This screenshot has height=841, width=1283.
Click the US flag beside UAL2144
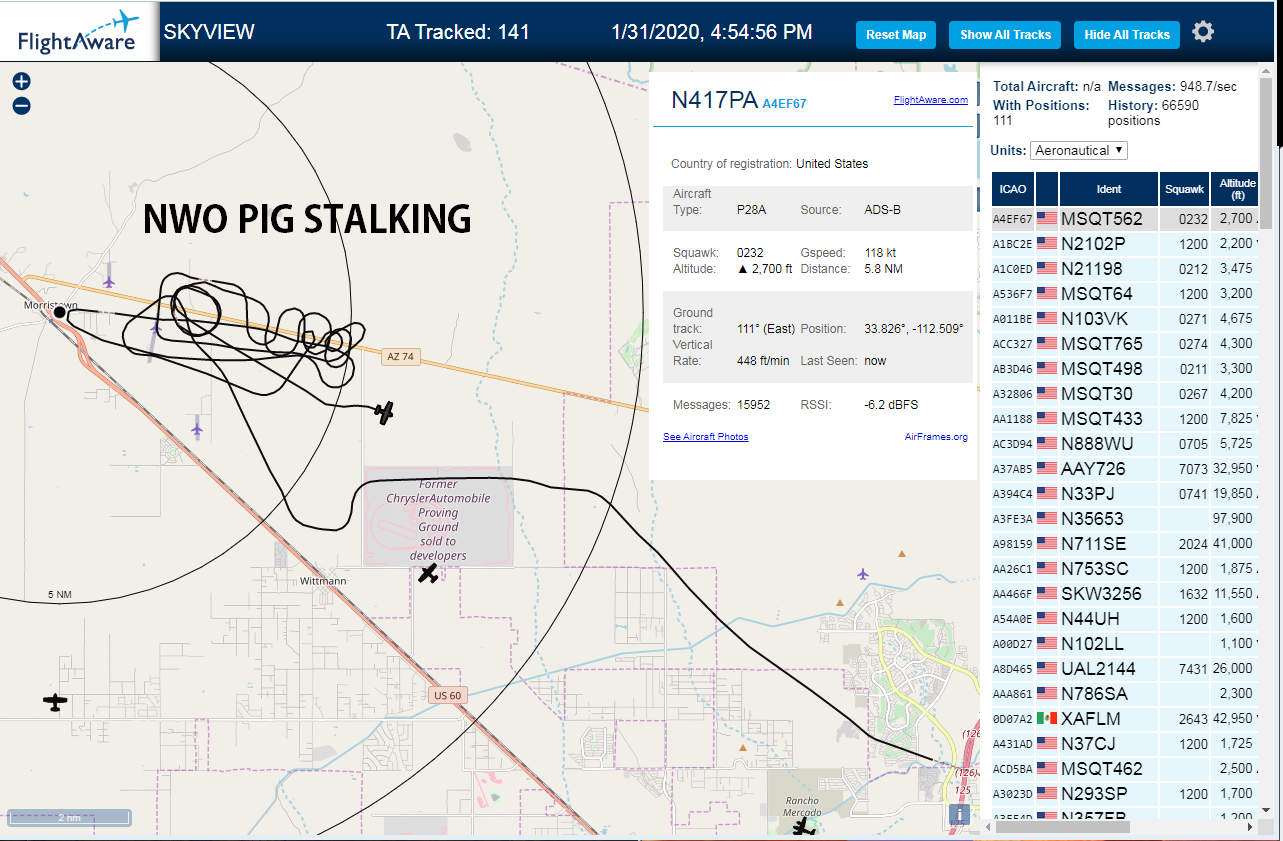pos(1047,668)
